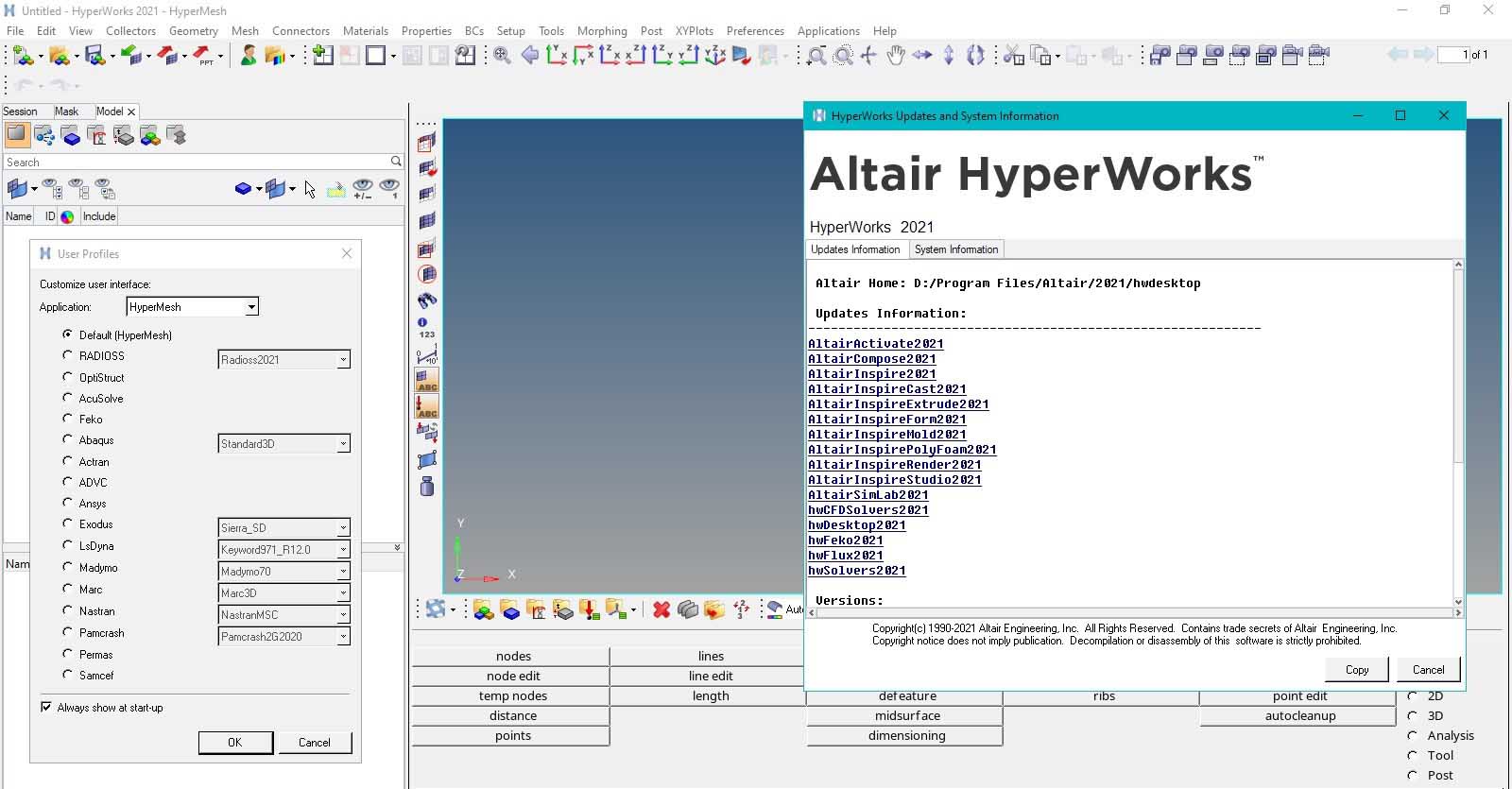Switch to the Mask browser tab
1512x789 pixels.
click(66, 111)
